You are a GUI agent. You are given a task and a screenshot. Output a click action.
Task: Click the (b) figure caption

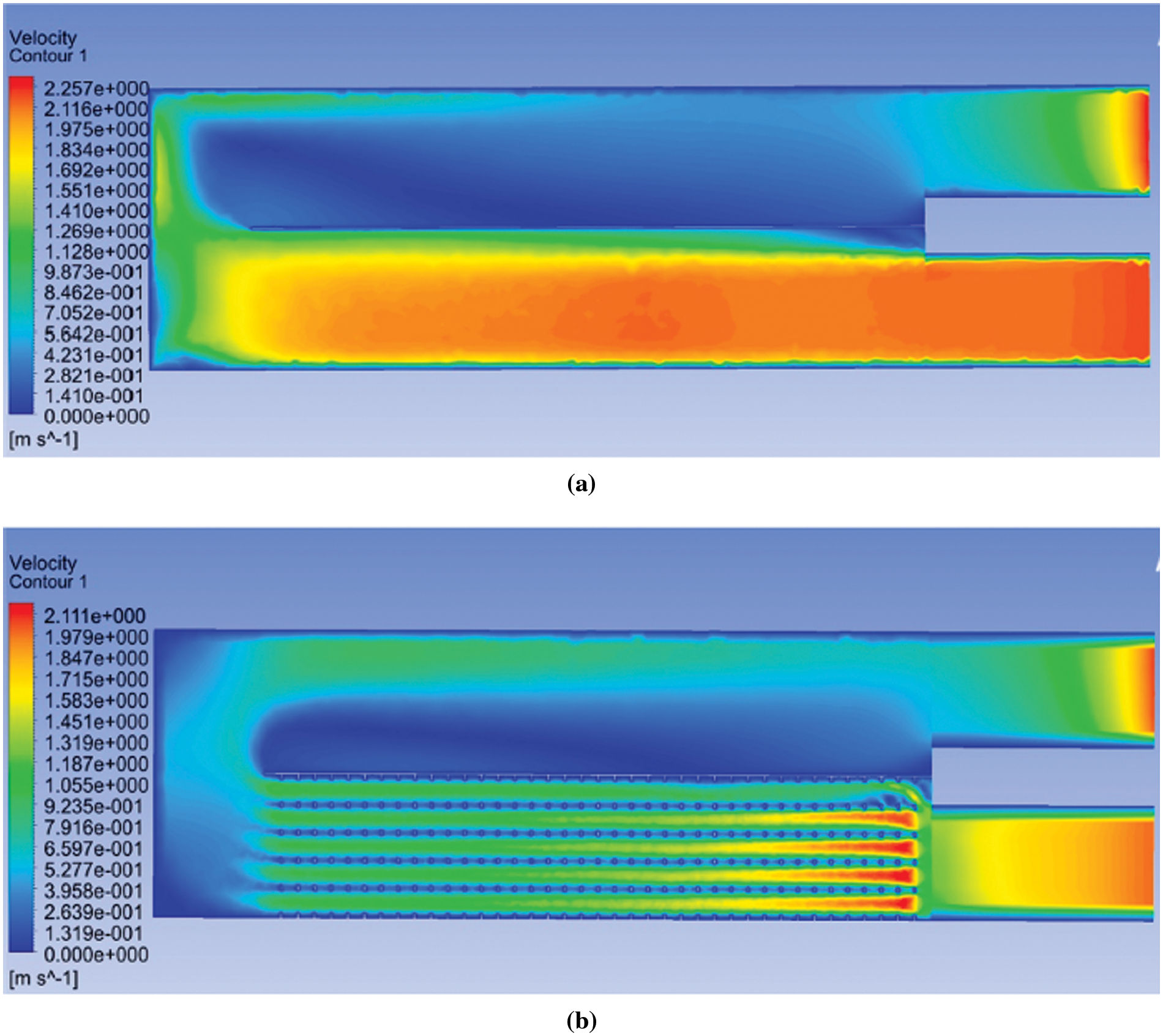[581, 1020]
